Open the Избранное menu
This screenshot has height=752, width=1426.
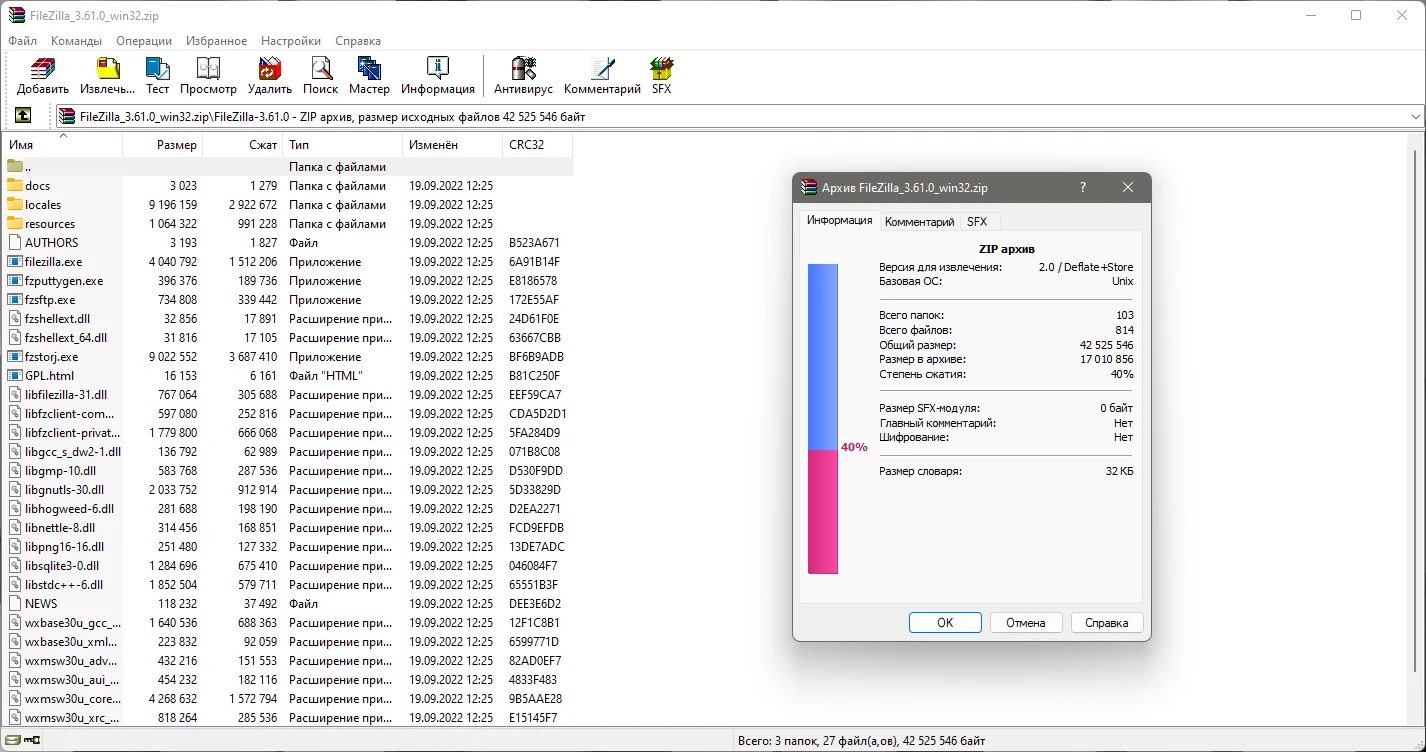pyautogui.click(x=216, y=41)
